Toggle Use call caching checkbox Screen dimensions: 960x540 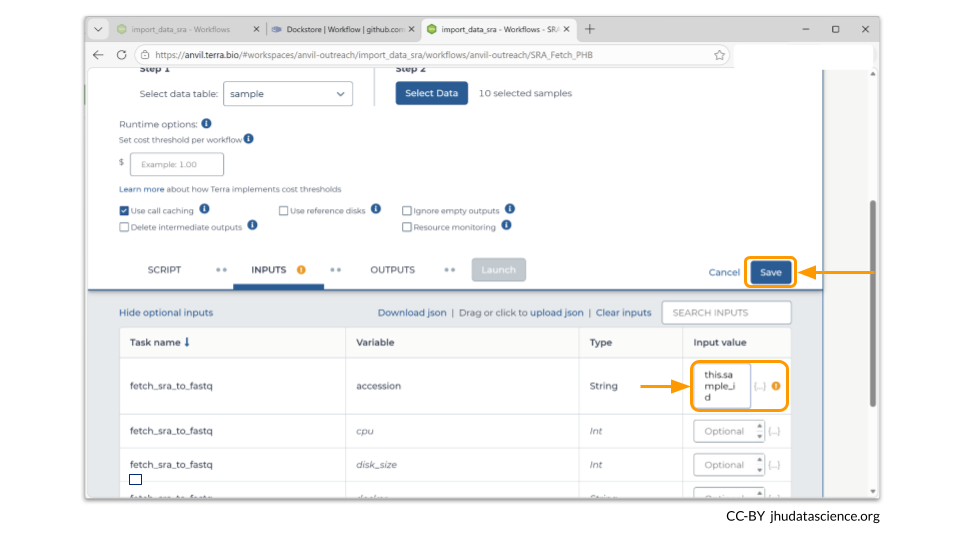[x=124, y=211]
